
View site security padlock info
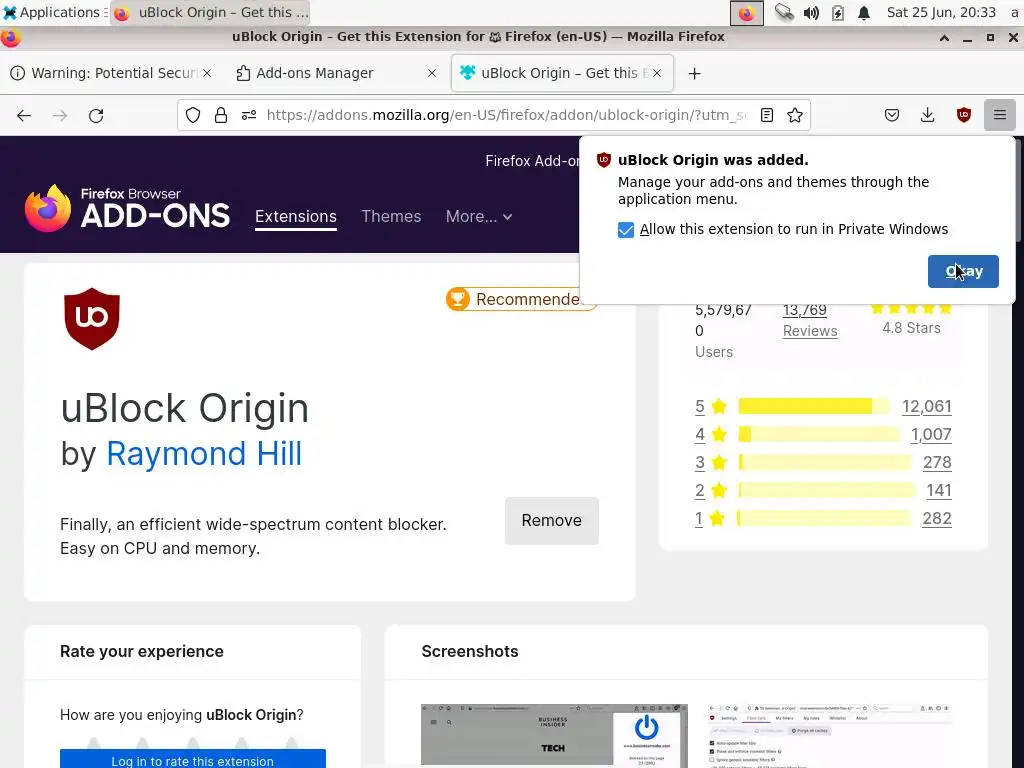pyautogui.click(x=221, y=116)
